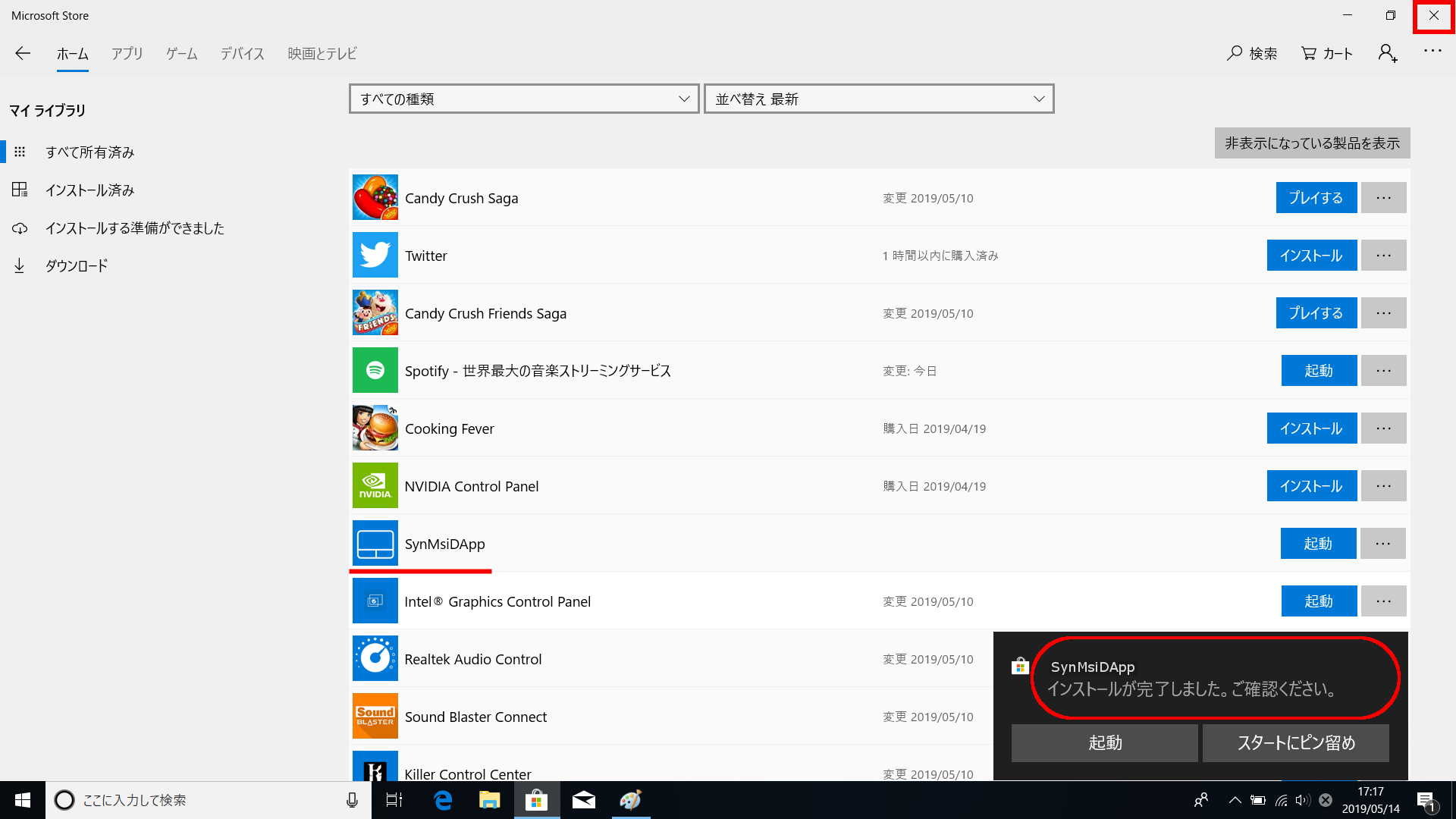Click the Spotify app icon
The image size is (1456, 819).
click(375, 370)
